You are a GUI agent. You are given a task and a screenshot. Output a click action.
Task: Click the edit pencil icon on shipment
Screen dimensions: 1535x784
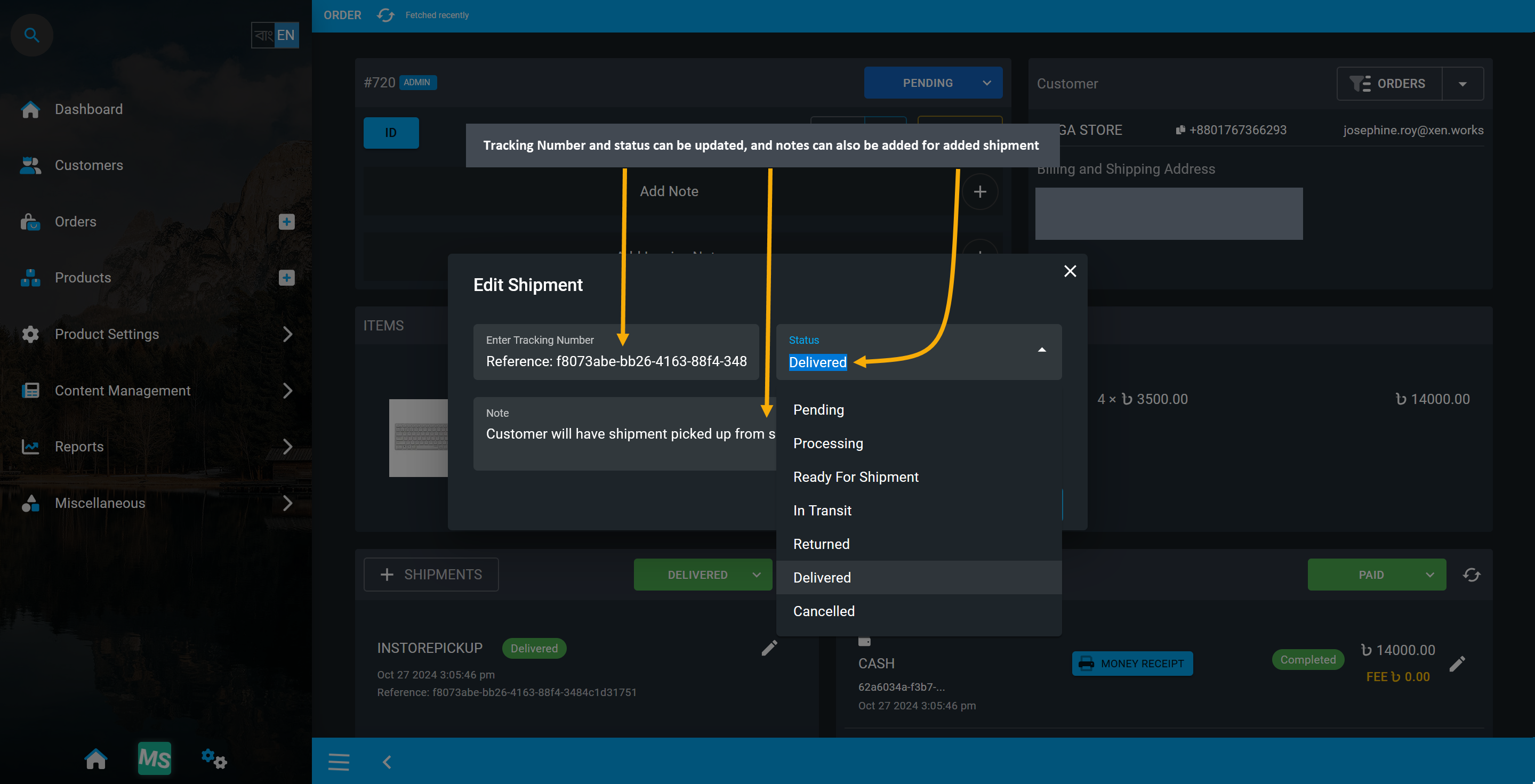point(770,648)
